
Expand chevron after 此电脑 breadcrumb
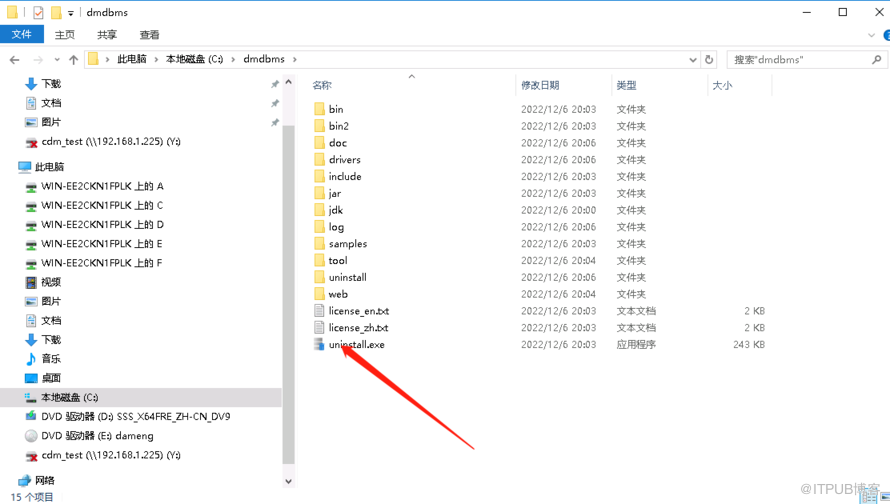[156, 59]
